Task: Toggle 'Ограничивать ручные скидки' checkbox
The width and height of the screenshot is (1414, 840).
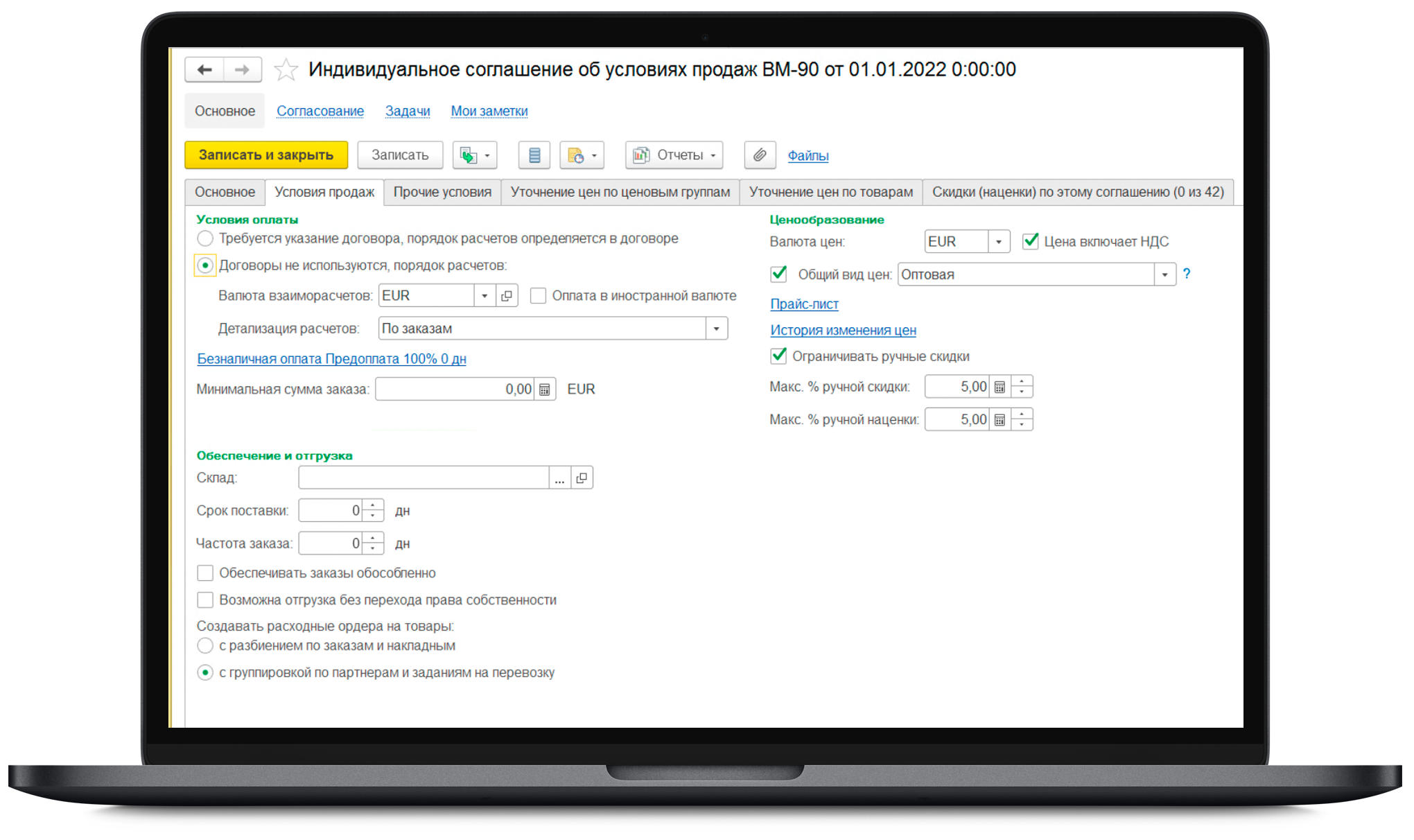Action: (x=779, y=356)
